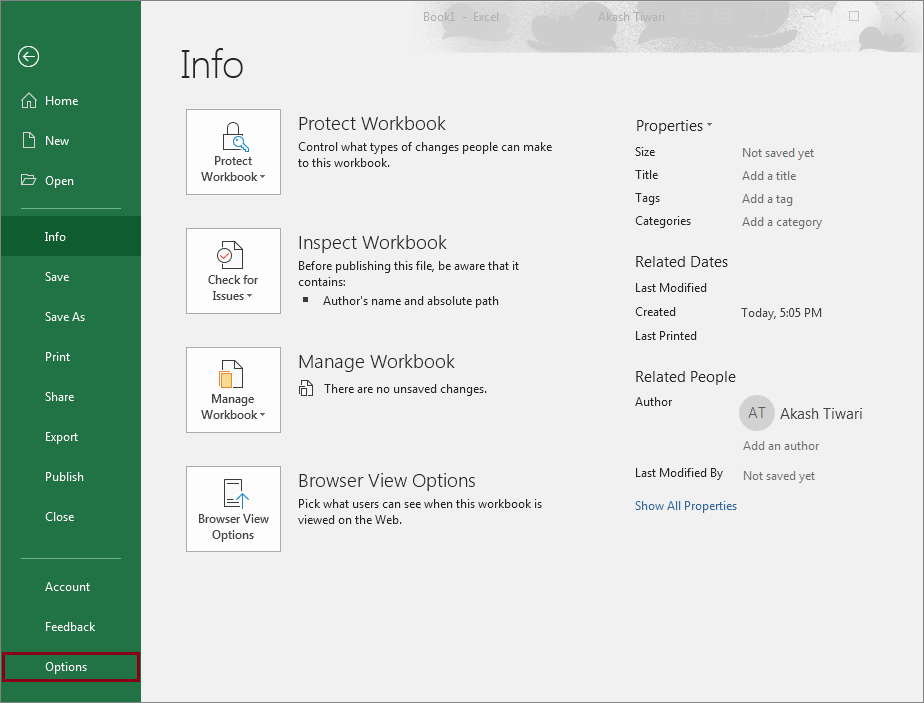924x703 pixels.
Task: Click the Add an author field
Action: coord(781,445)
